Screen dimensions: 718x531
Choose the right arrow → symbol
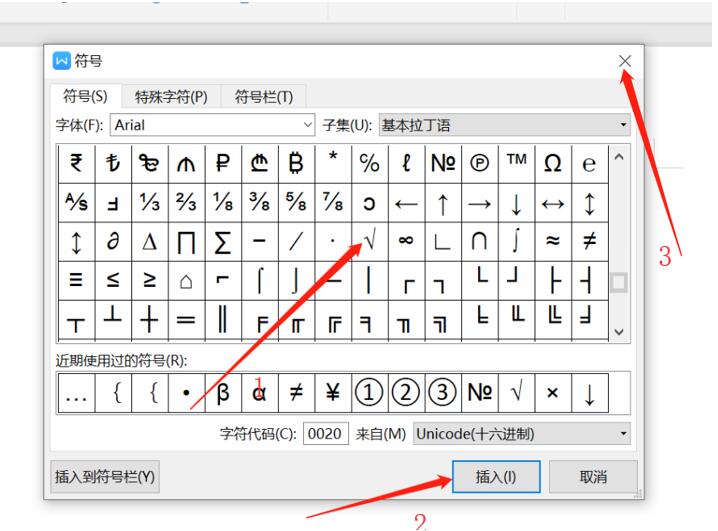[479, 203]
